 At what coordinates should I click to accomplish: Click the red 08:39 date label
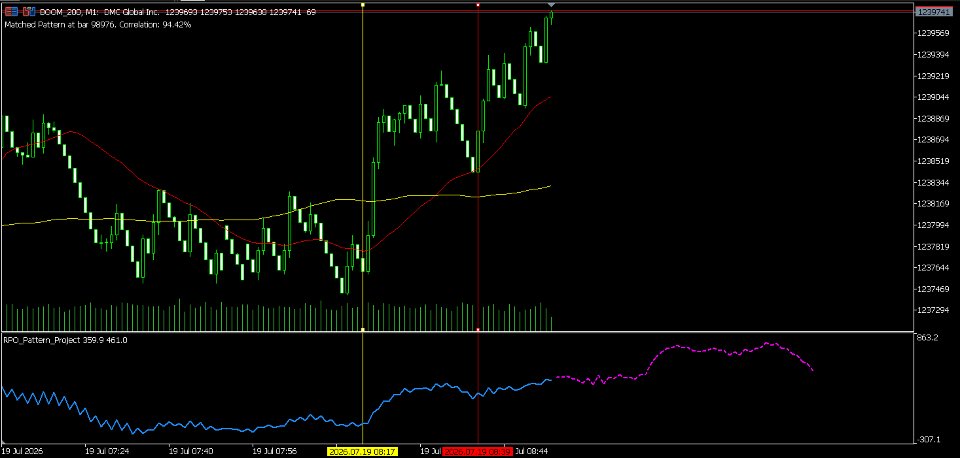[x=478, y=452]
